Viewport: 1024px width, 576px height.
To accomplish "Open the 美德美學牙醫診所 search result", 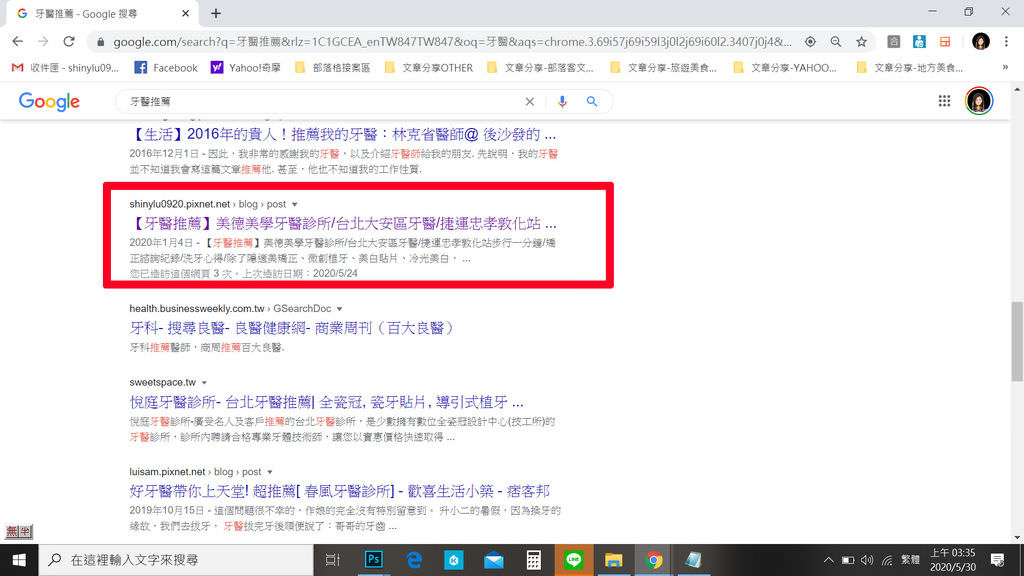I will [343, 223].
